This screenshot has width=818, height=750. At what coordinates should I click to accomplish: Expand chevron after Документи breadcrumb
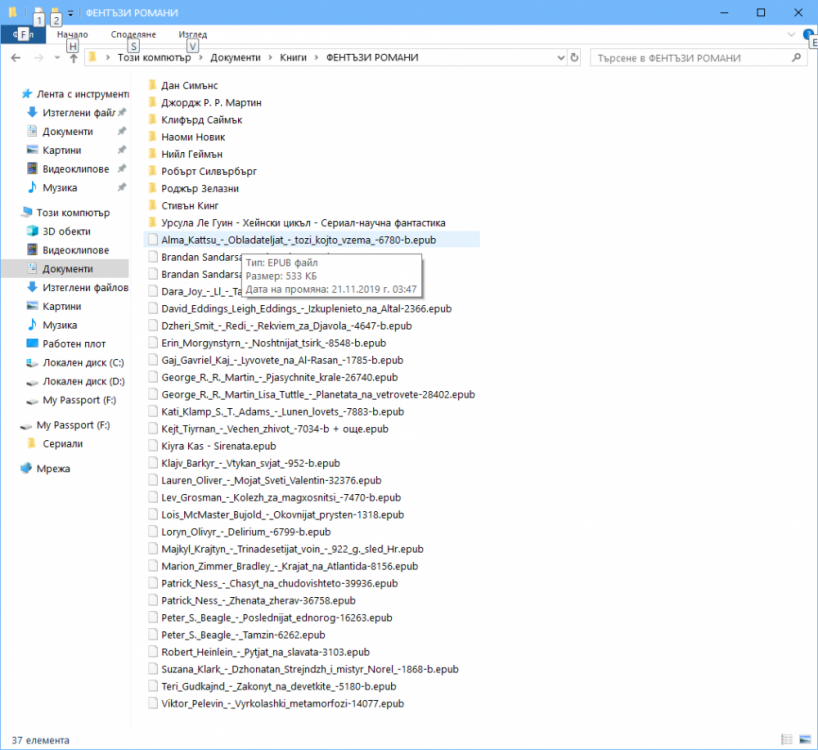pos(270,57)
